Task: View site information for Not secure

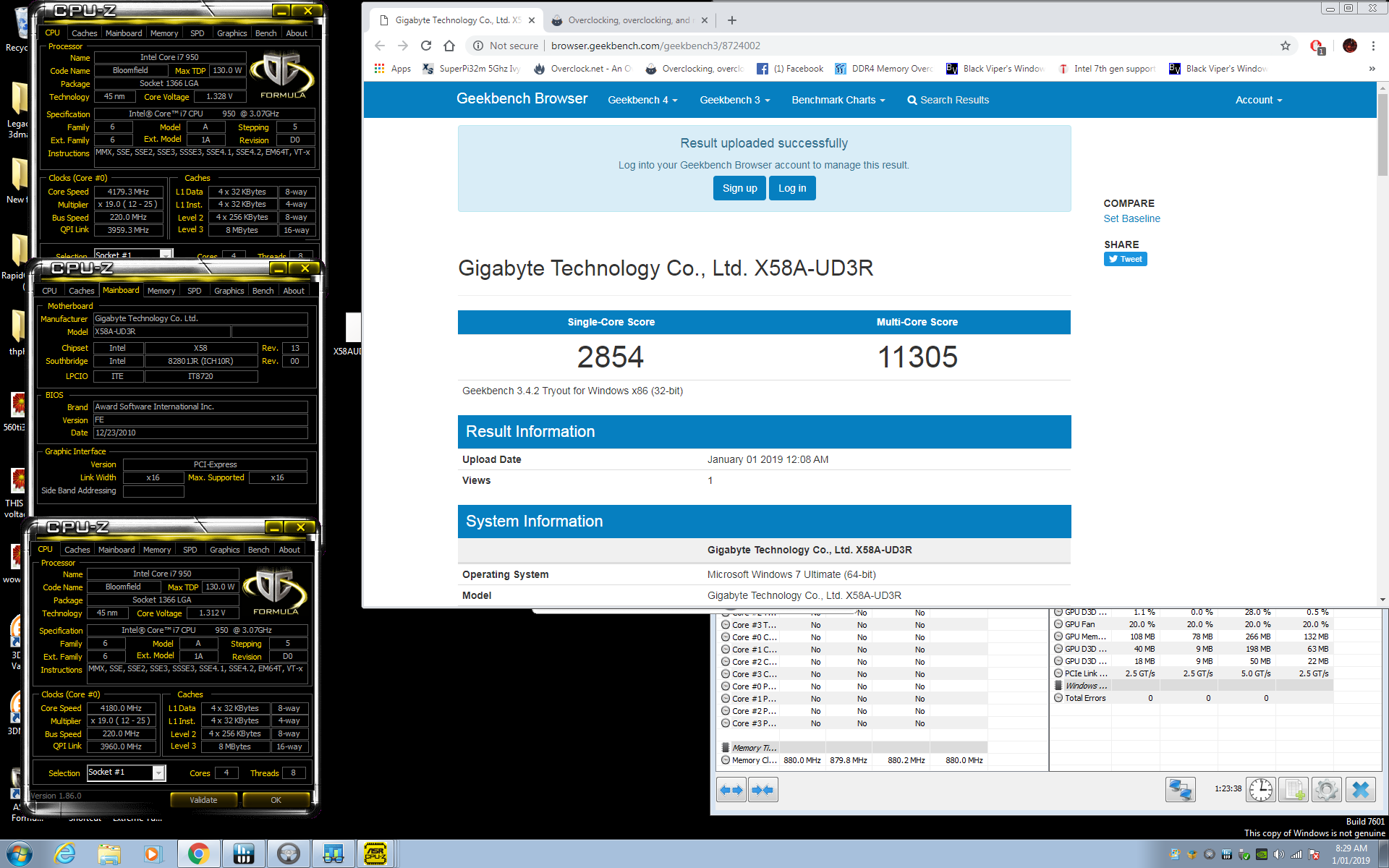Action: 506,46
